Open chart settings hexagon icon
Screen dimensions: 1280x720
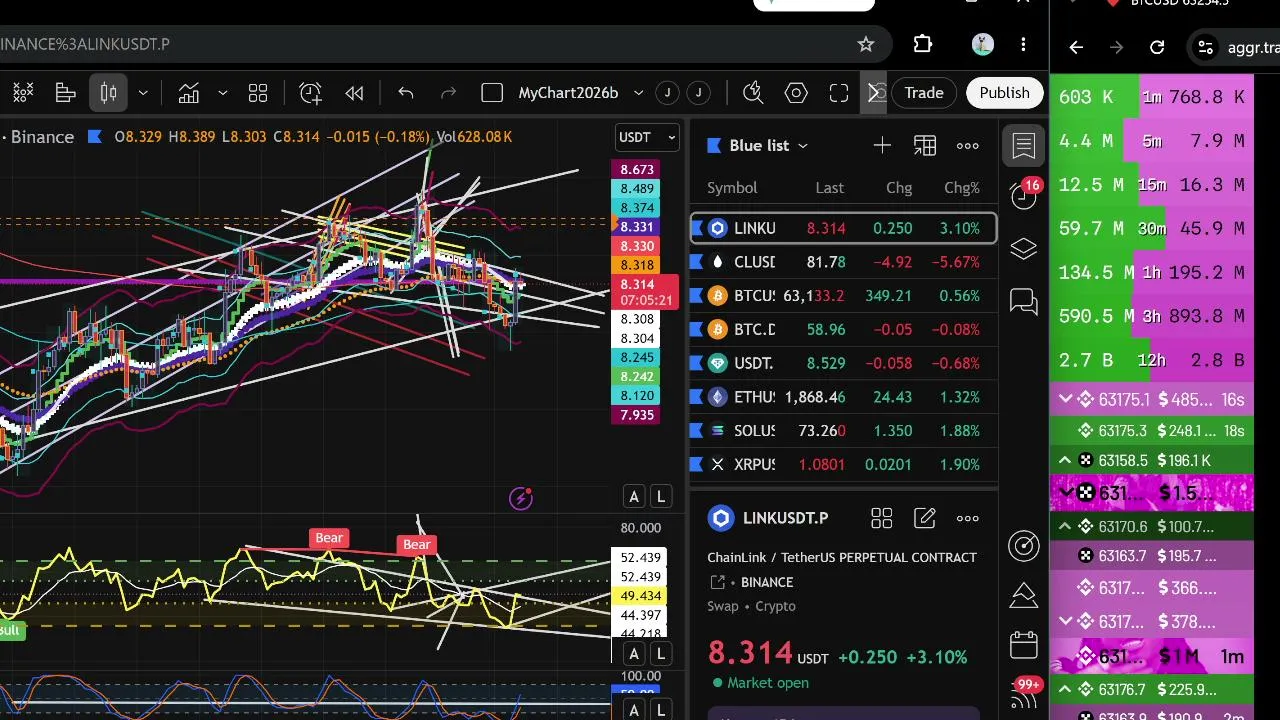(796, 93)
